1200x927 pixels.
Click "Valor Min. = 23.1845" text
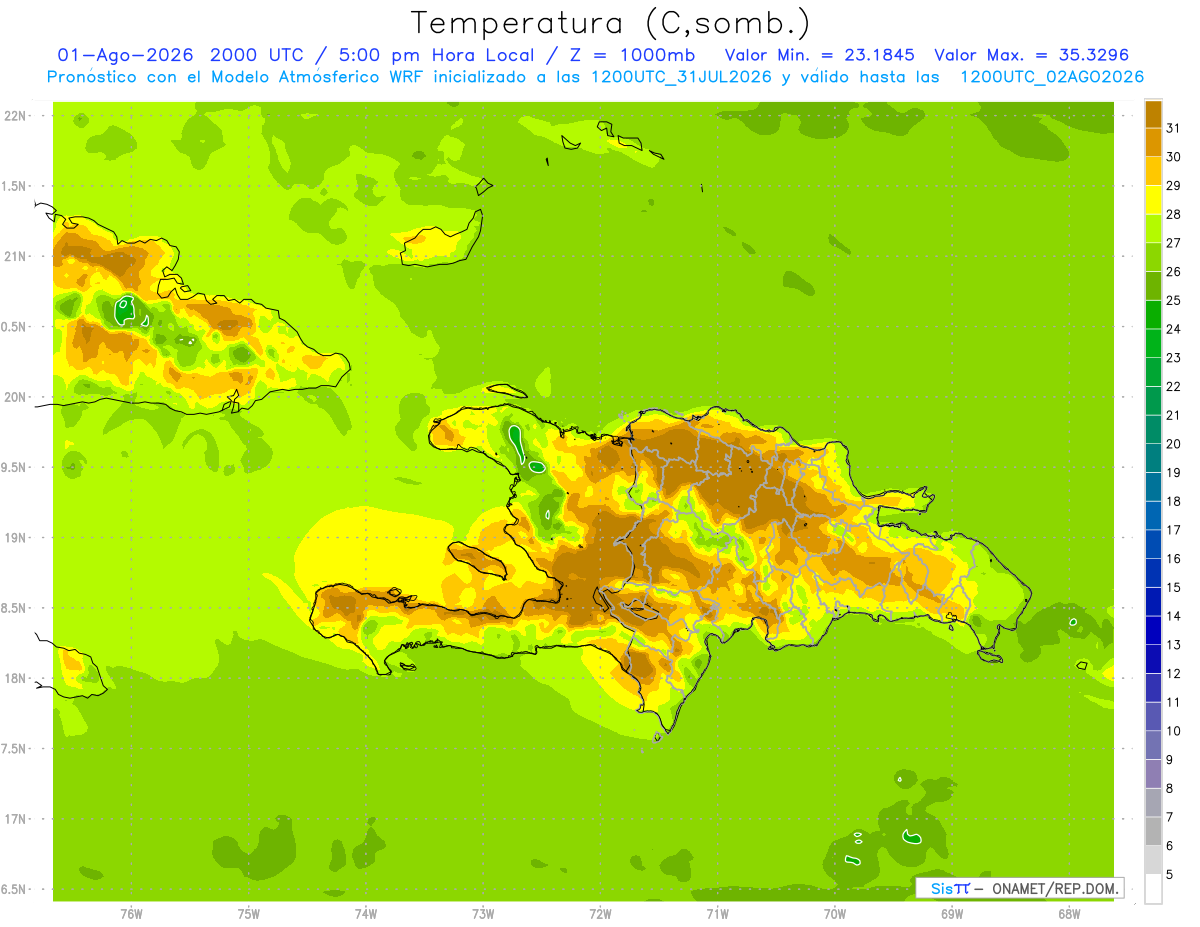coord(820,55)
